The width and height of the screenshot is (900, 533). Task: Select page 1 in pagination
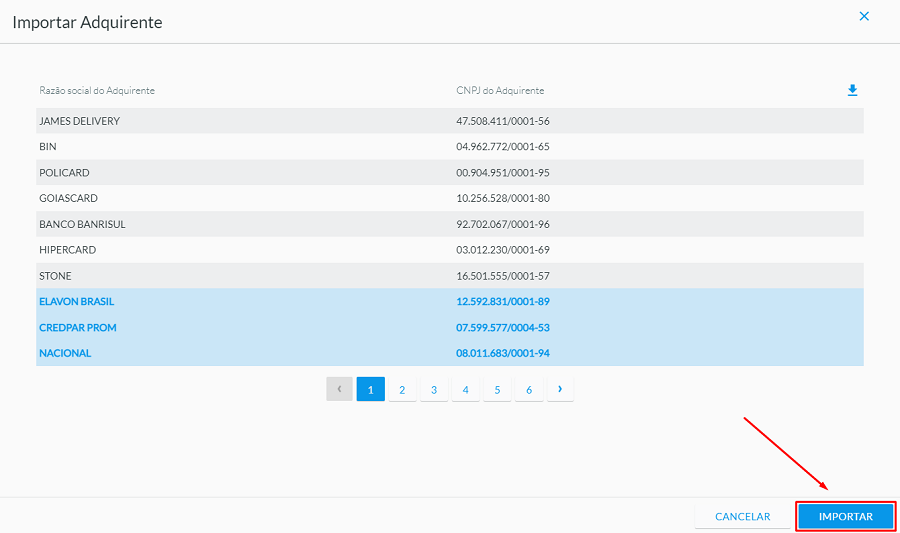click(x=371, y=389)
